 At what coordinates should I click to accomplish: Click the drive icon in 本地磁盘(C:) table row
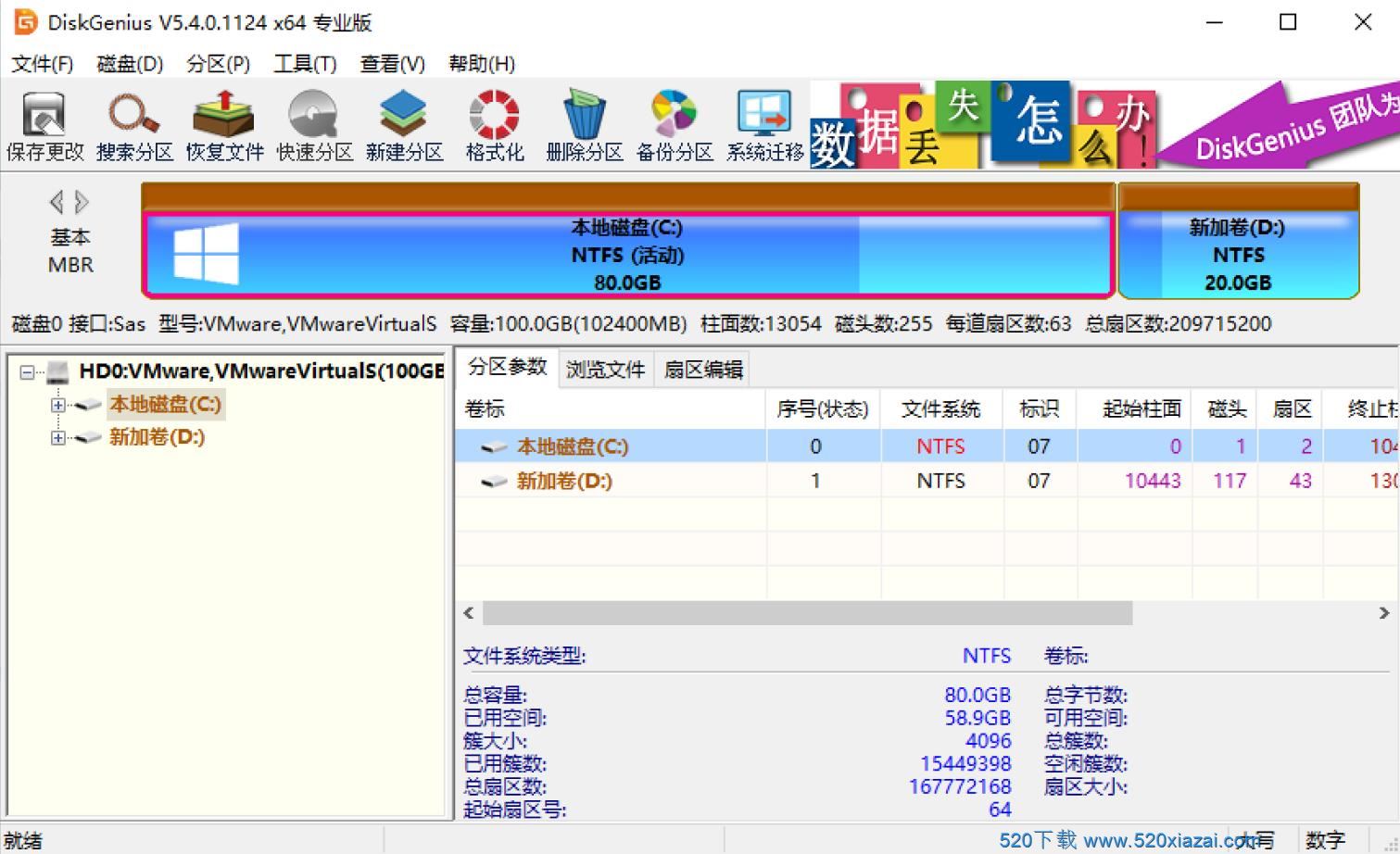[x=494, y=447]
